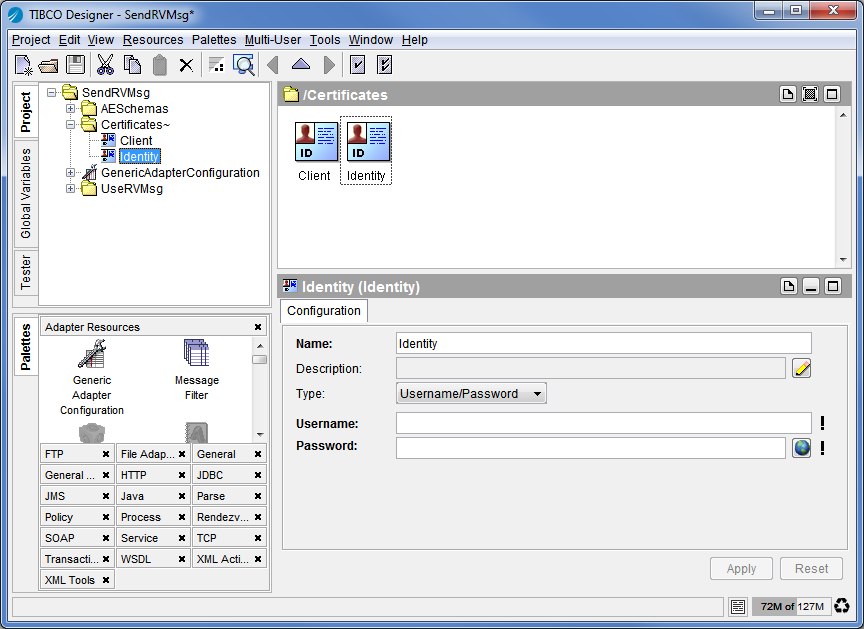Viewport: 864px width, 629px height.
Task: Select the Message Filter palette icon
Action: tap(196, 353)
